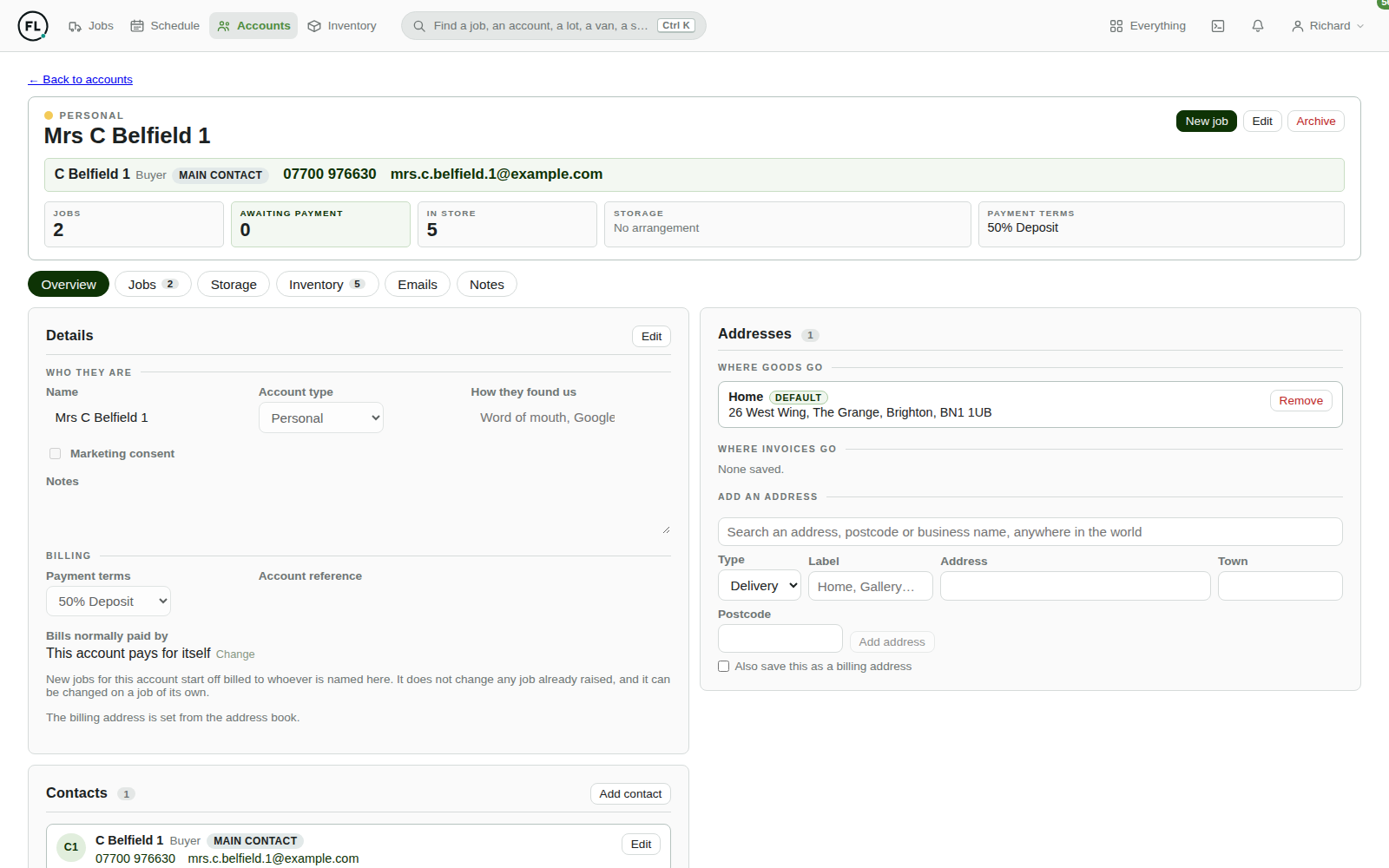This screenshot has width=1389, height=868.
Task: Open the Account type dropdown
Action: click(x=321, y=418)
